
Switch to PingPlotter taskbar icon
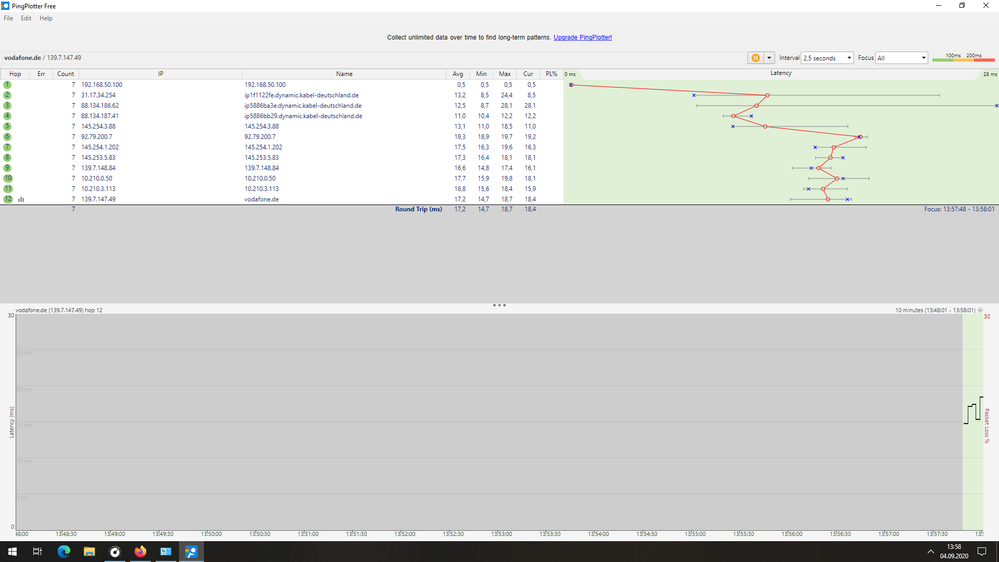pyautogui.click(x=191, y=552)
